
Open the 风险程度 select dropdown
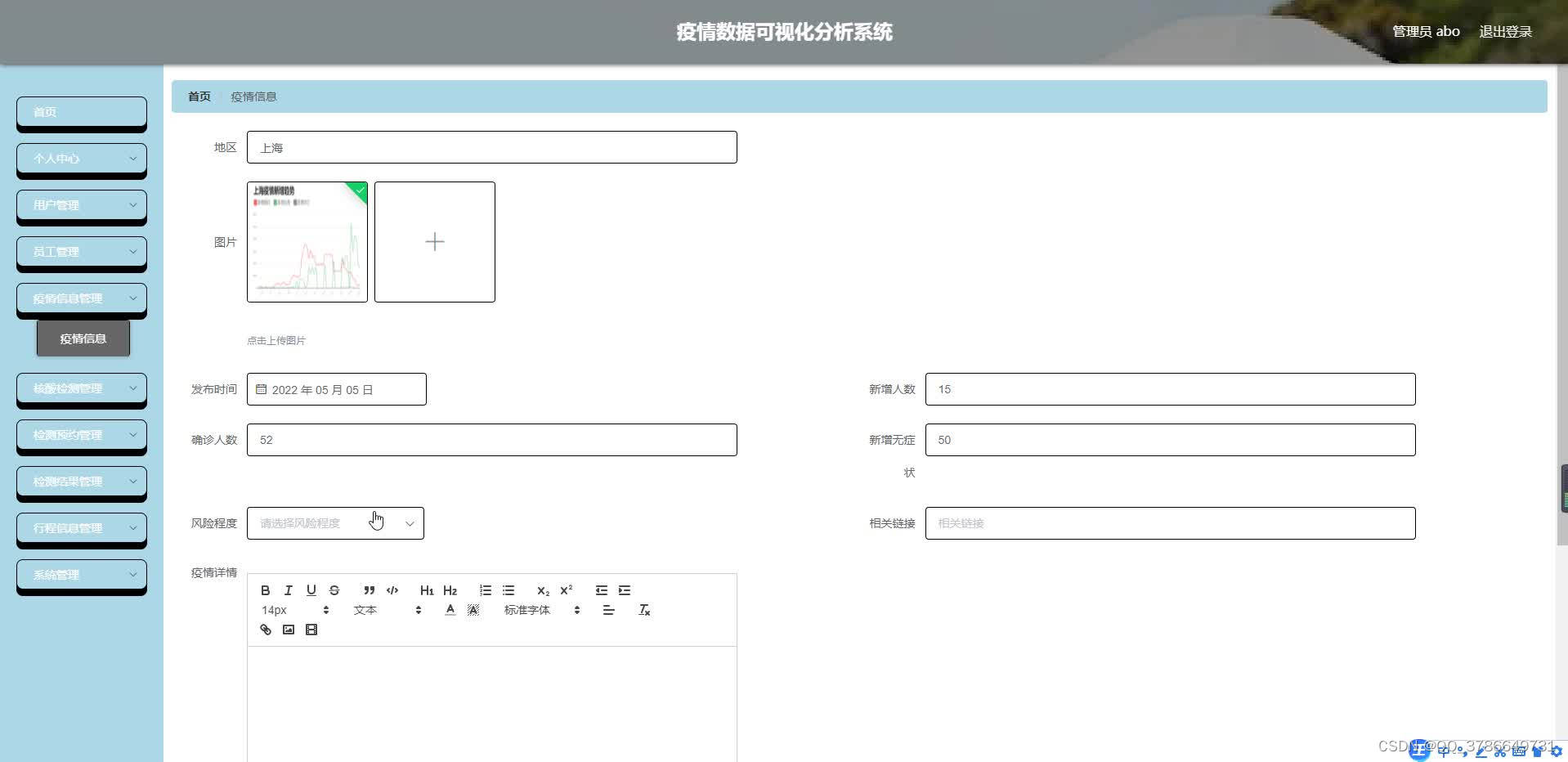(x=335, y=523)
